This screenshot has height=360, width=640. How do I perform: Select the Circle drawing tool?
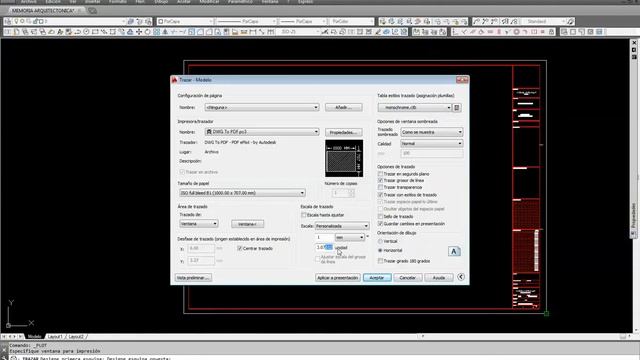pos(86,32)
